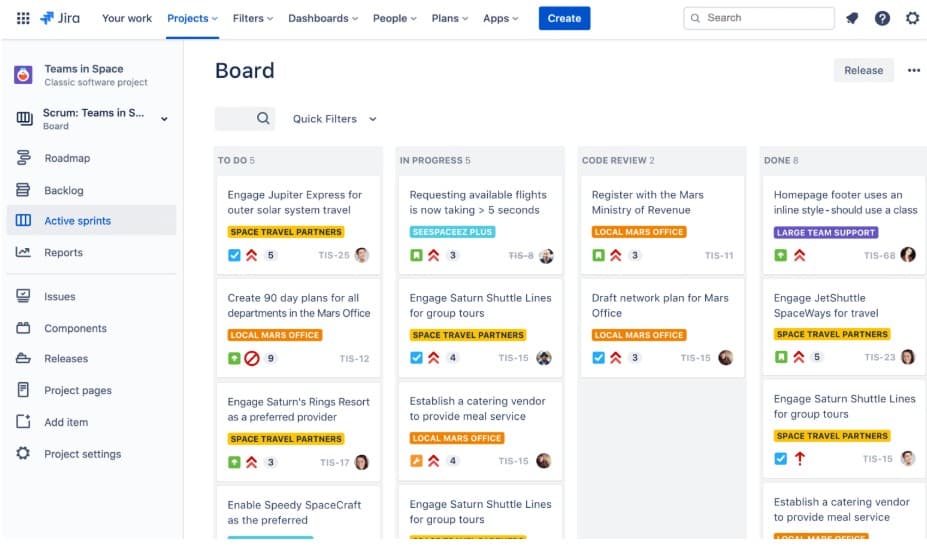Click the notifications icon in top bar
This screenshot has width=927, height=552.
coord(852,18)
